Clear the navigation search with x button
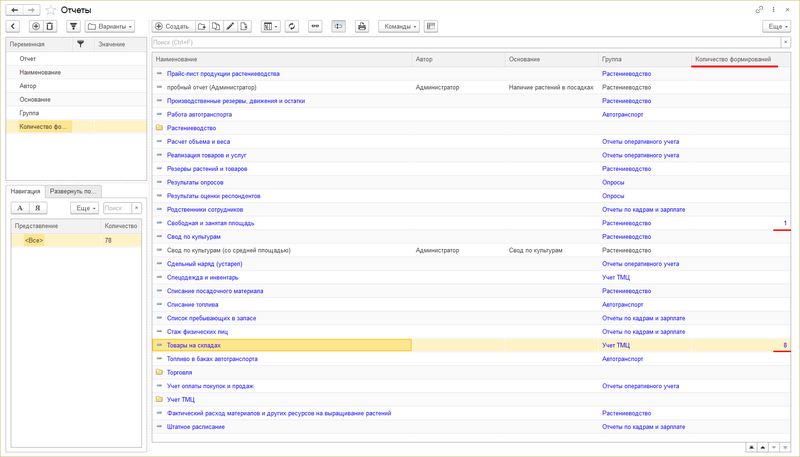 pyautogui.click(x=136, y=208)
